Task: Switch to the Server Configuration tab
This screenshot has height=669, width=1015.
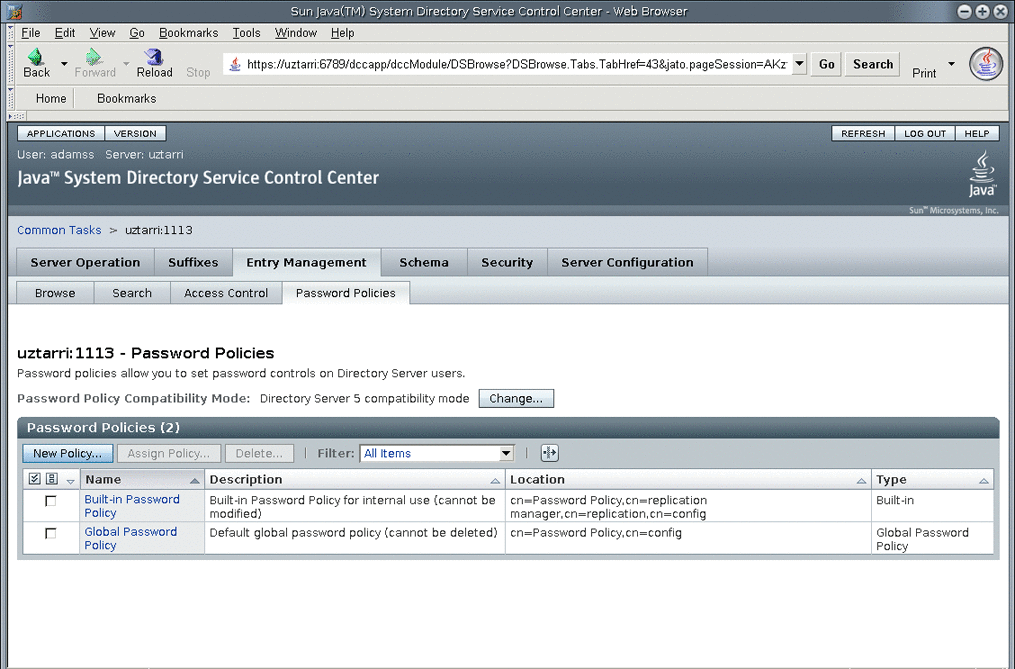Action: click(x=627, y=262)
